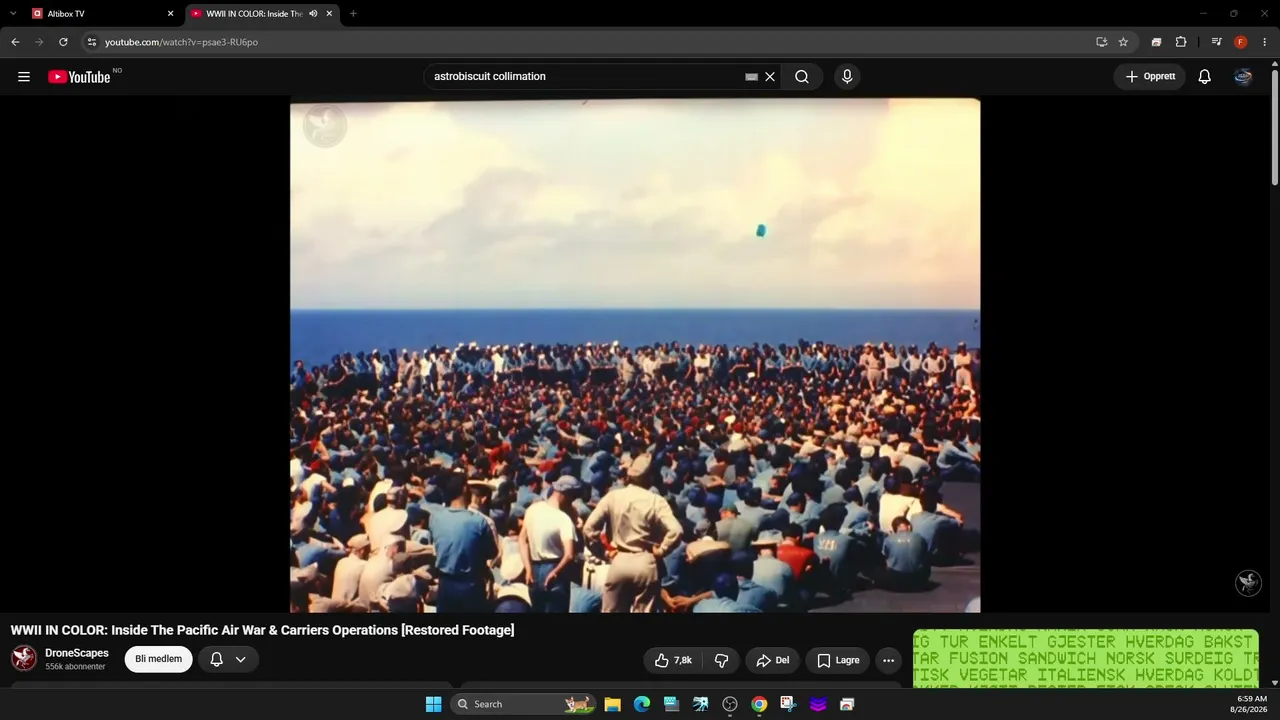Open File Explorer from the taskbar
Screen dimensions: 1280x720
pos(612,704)
